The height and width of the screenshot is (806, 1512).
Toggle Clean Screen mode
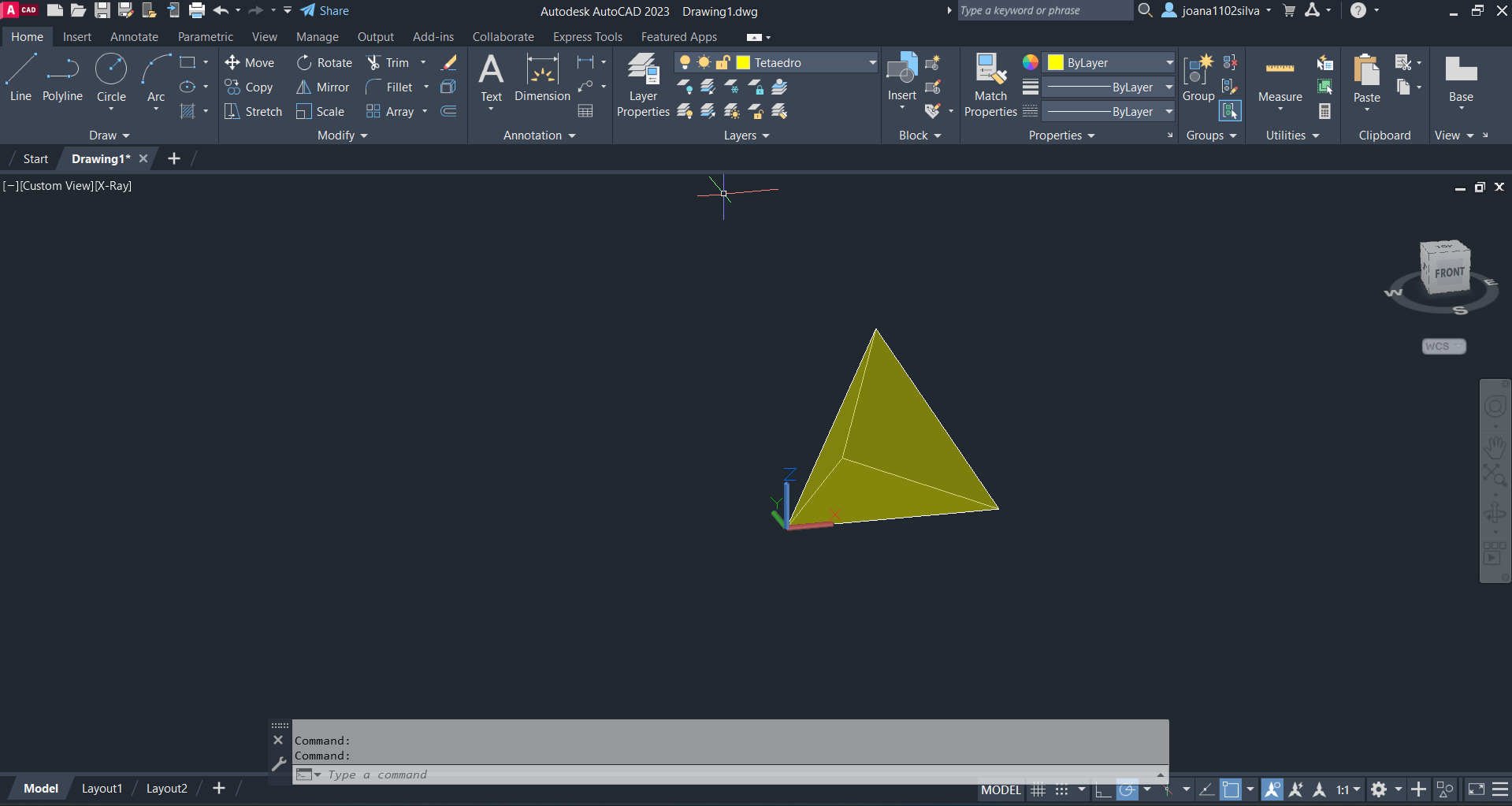pyautogui.click(x=1477, y=789)
